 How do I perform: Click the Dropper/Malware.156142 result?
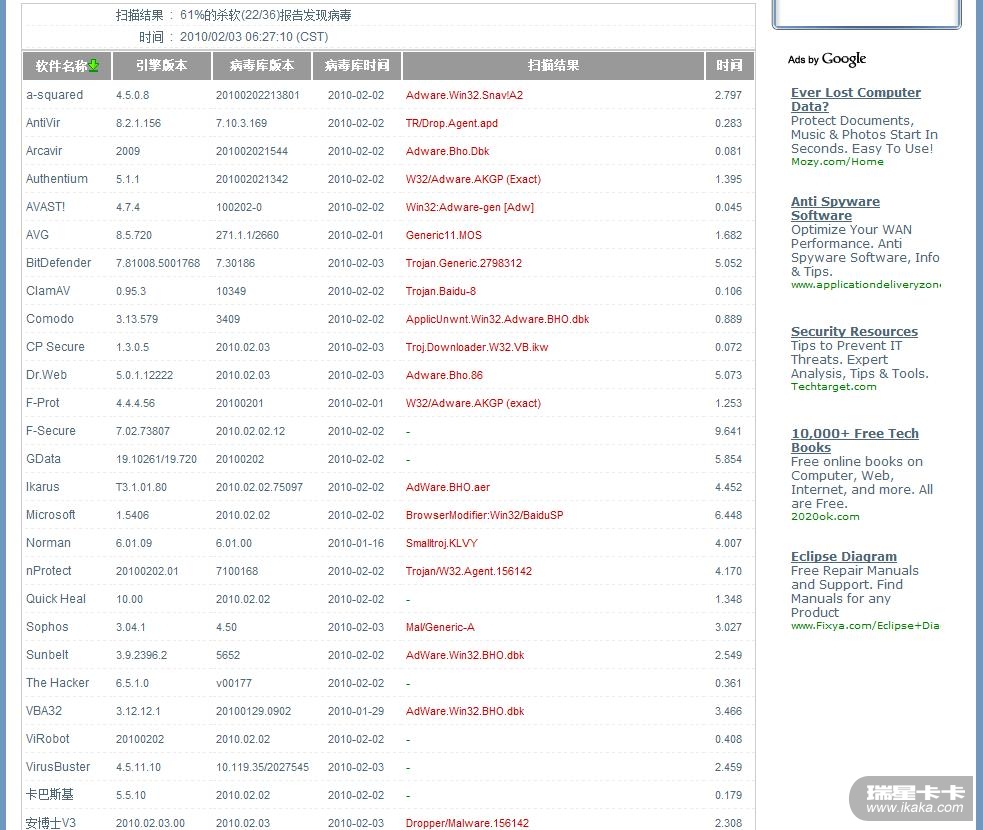[x=467, y=823]
